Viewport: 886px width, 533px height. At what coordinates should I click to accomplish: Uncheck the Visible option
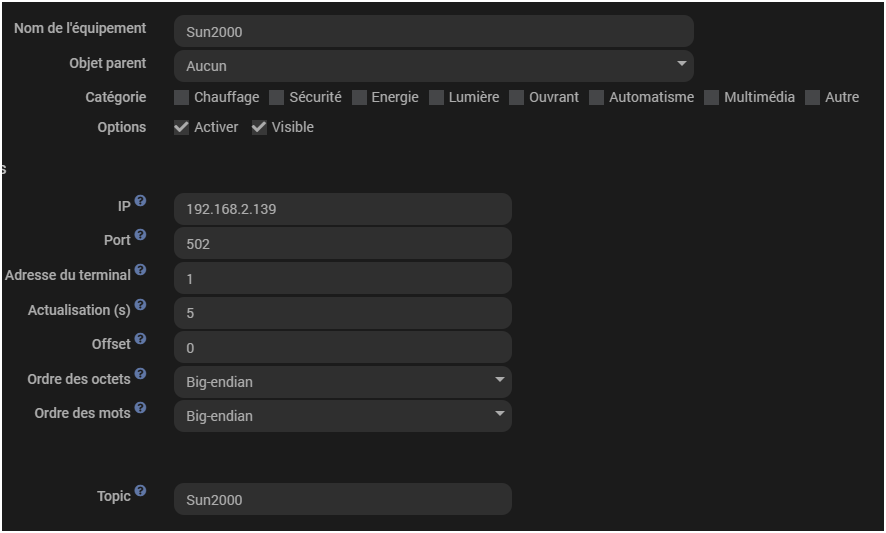pos(259,127)
